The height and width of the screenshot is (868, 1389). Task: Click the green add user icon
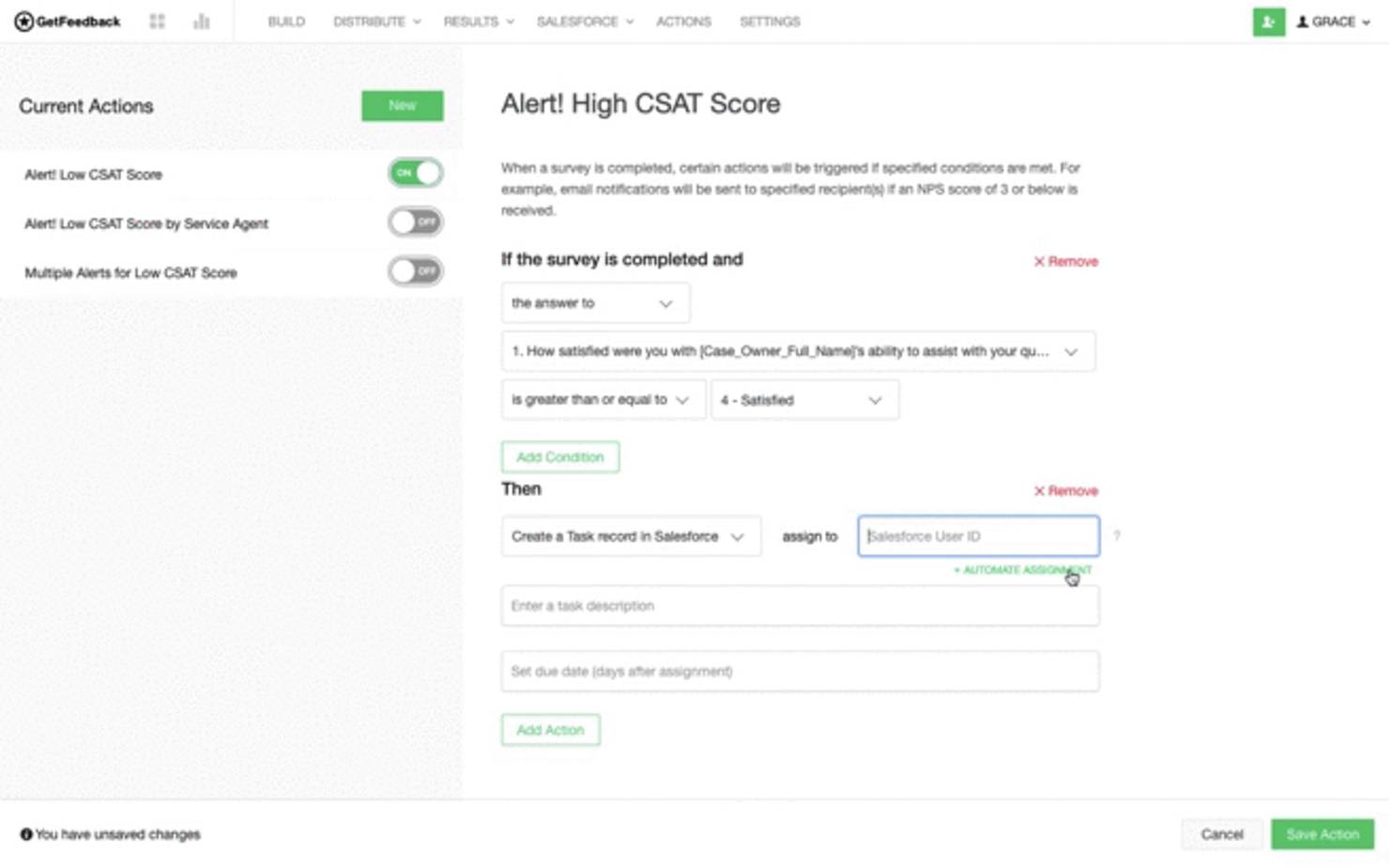(1268, 22)
